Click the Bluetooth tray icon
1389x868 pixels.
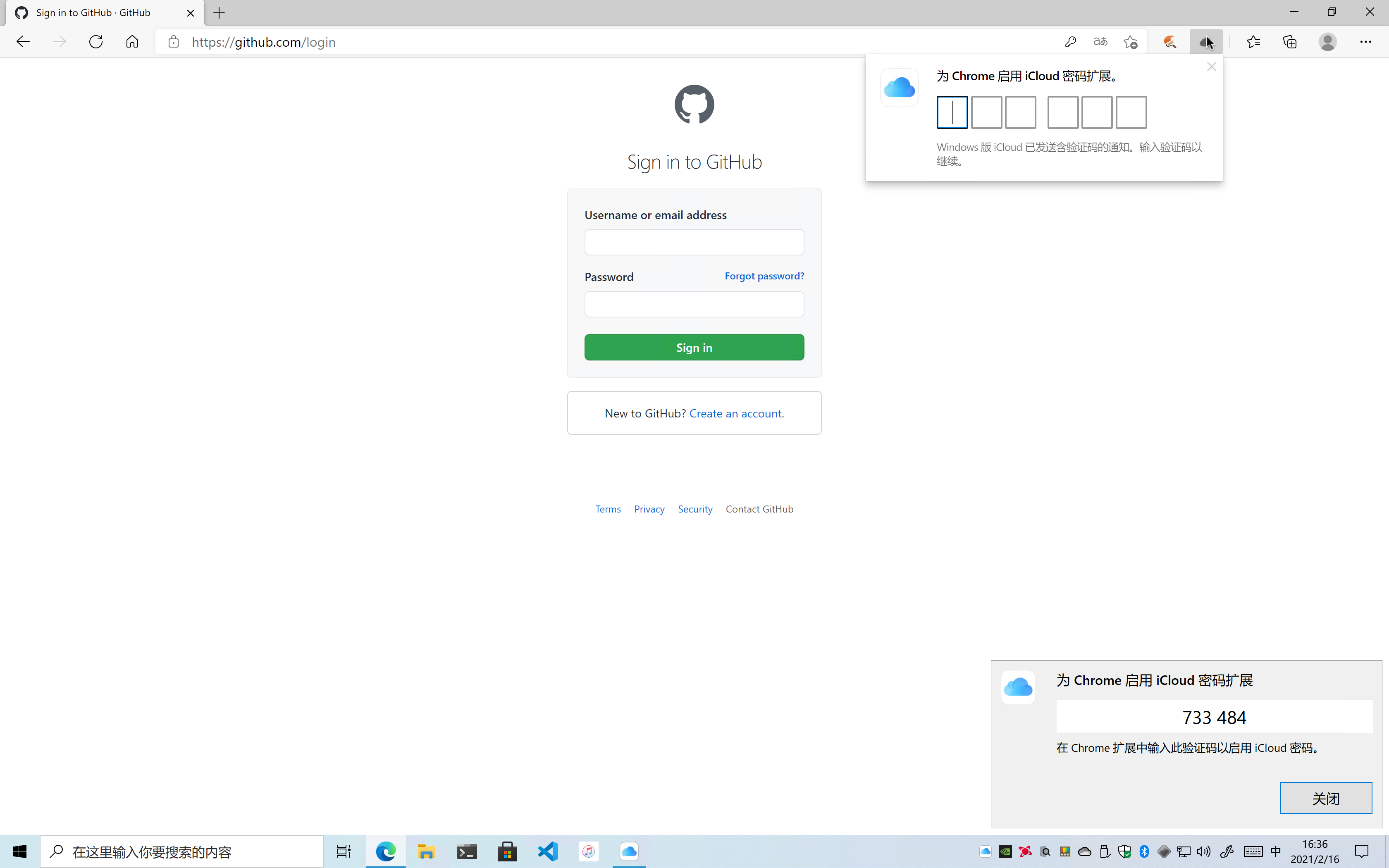click(1144, 852)
